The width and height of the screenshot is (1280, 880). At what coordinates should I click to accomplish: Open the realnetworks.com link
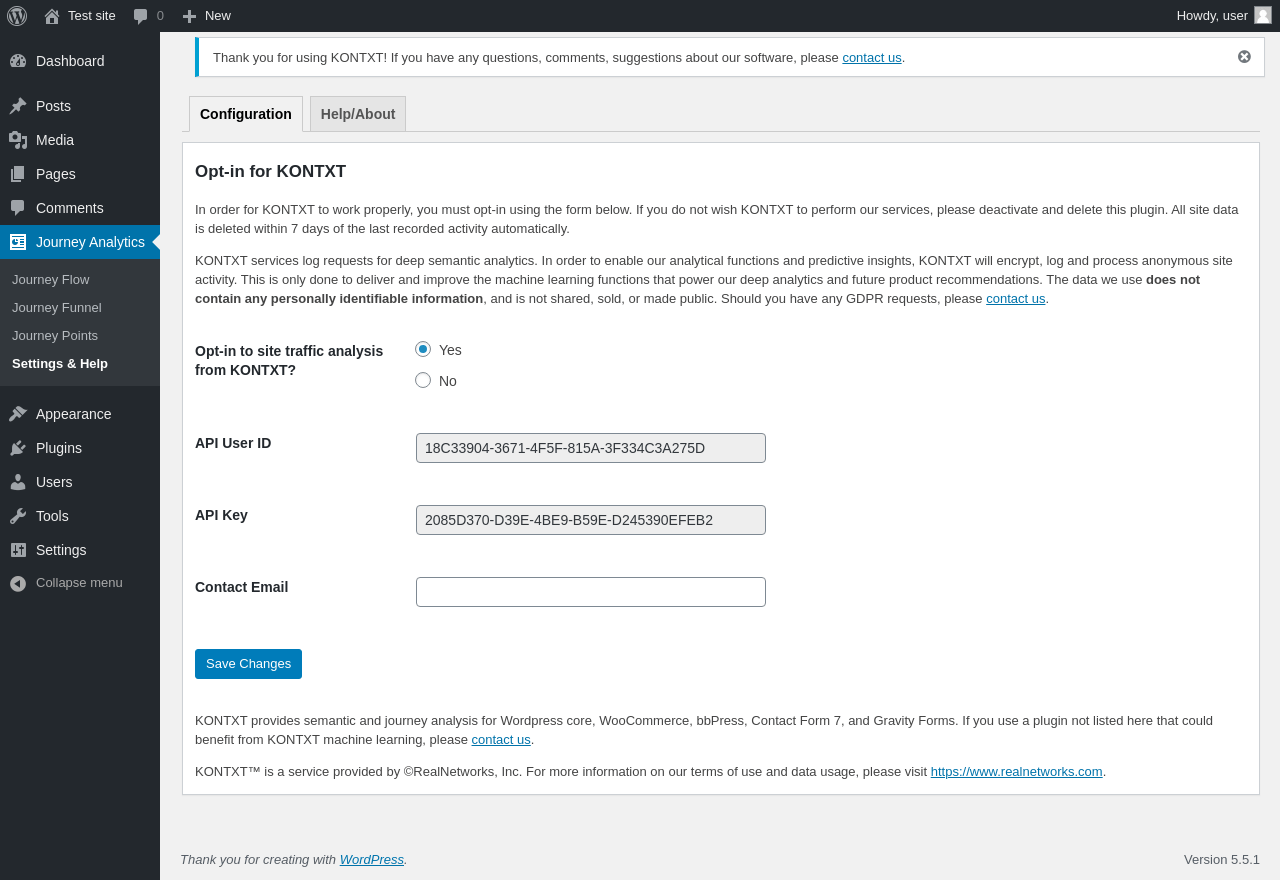click(1016, 772)
